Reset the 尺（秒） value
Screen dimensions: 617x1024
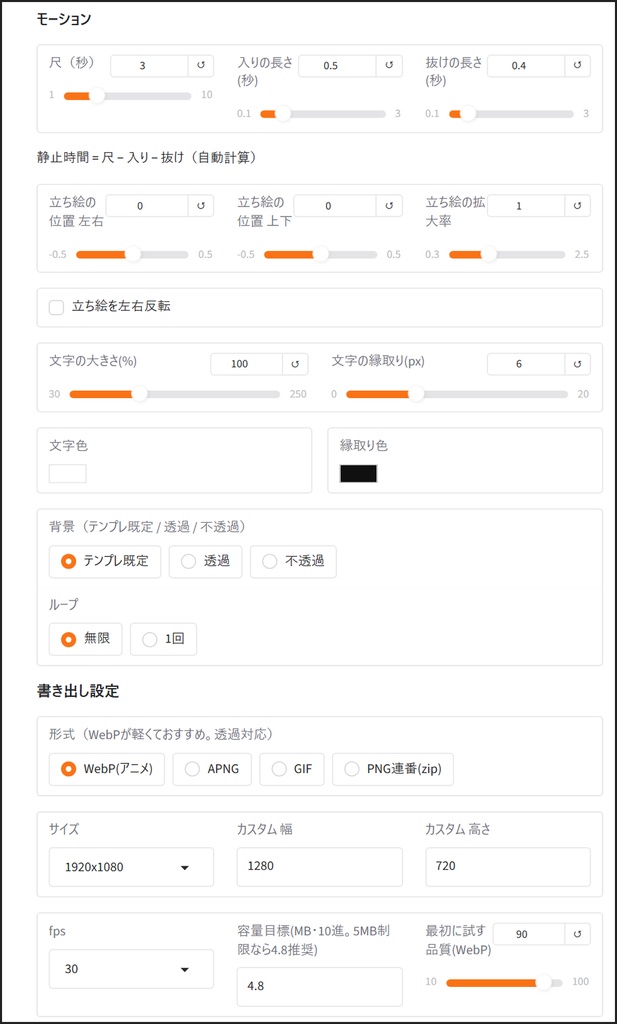click(x=200, y=66)
